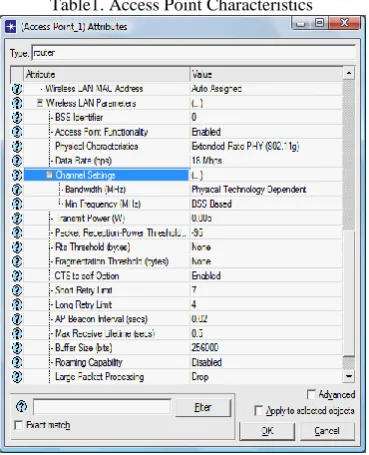The height and width of the screenshot is (455, 369).
Task: Click help icon beside Wireless LAN MAC Address
Action: tap(17, 89)
